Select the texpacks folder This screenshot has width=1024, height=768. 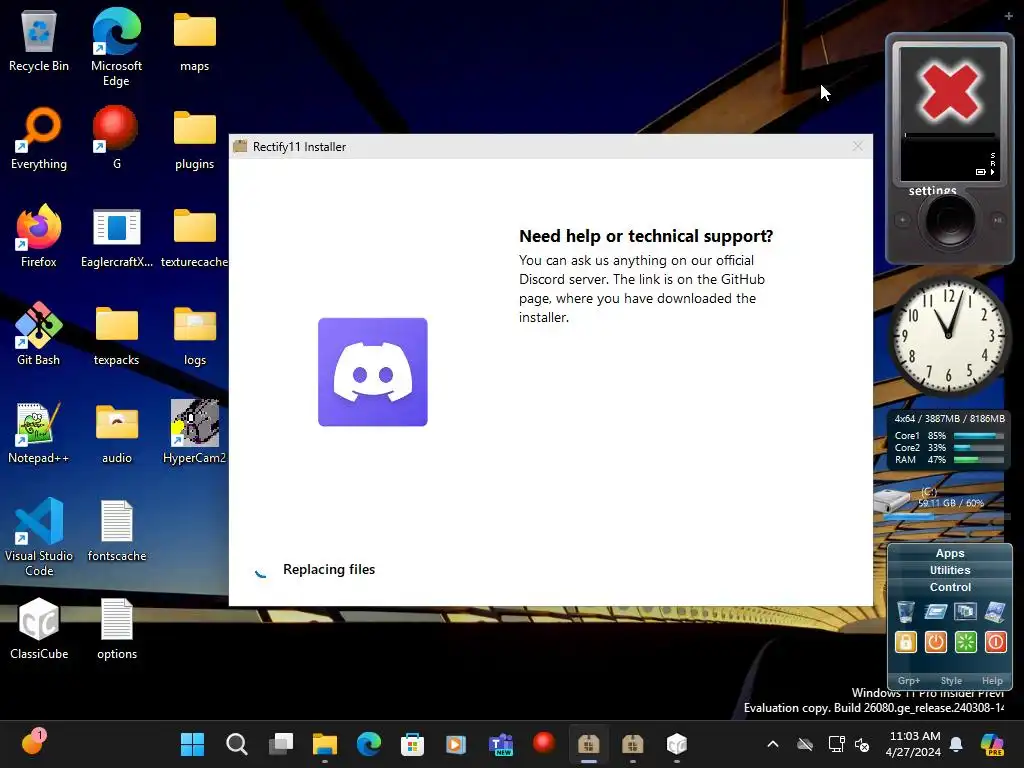click(116, 336)
